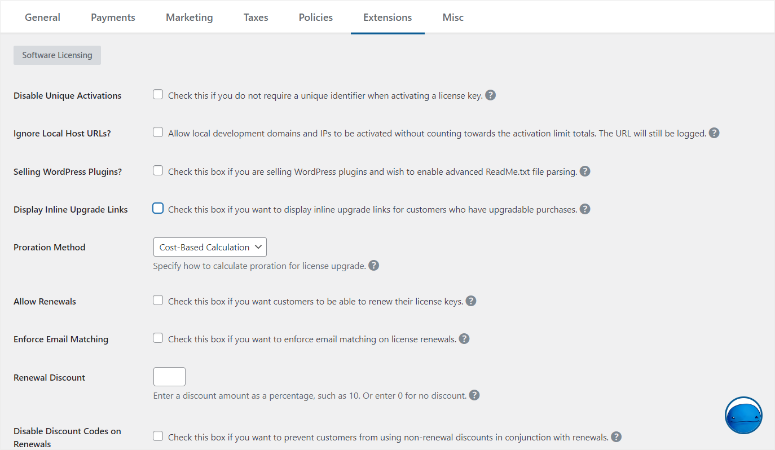Enable Disable Unique Activations checkbox
This screenshot has width=775, height=450.
(x=158, y=95)
